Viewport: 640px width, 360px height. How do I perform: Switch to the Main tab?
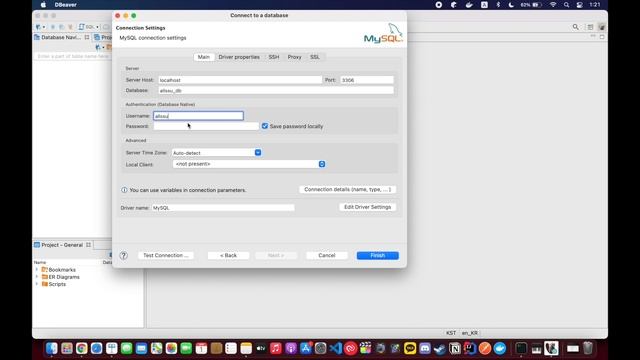click(204, 57)
